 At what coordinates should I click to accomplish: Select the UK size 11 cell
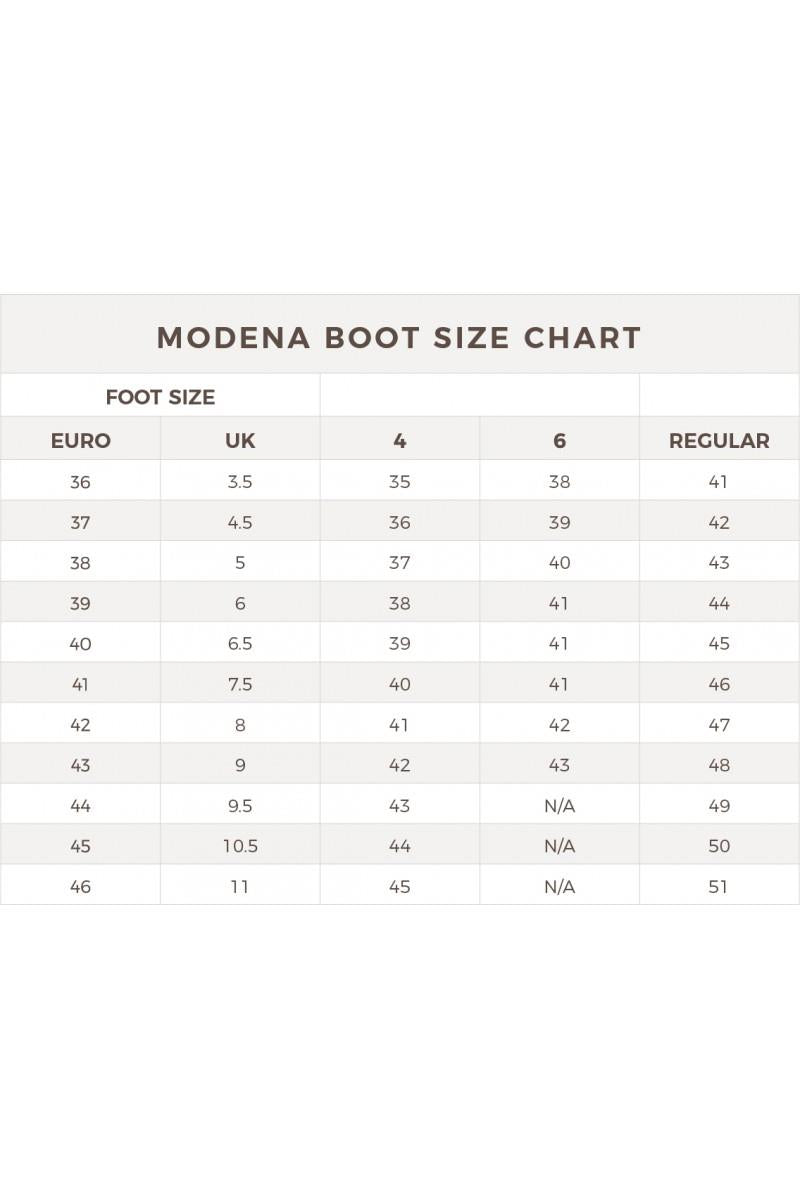pyautogui.click(x=240, y=886)
